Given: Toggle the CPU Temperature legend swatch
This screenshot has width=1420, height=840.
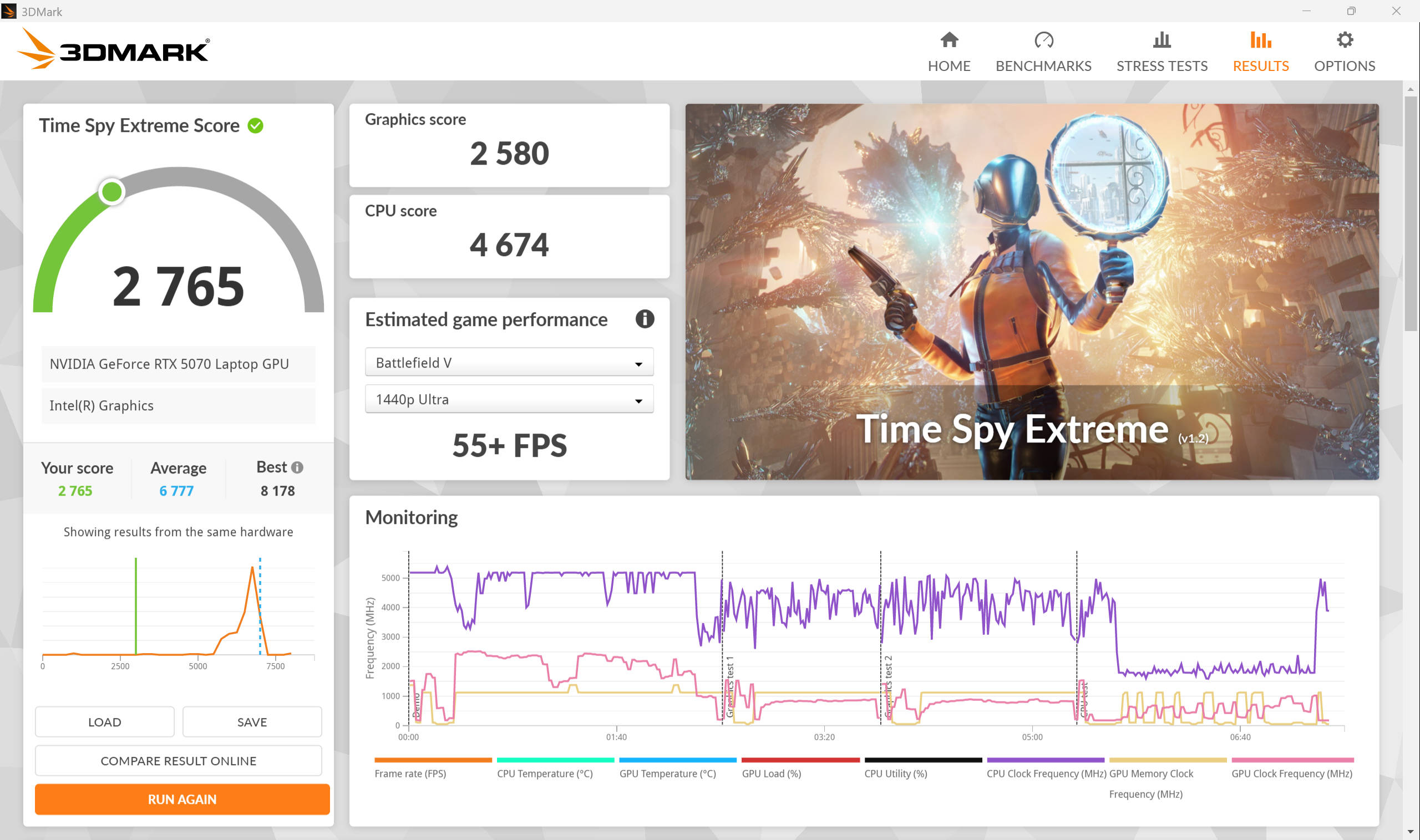Looking at the screenshot, I should pos(555,760).
